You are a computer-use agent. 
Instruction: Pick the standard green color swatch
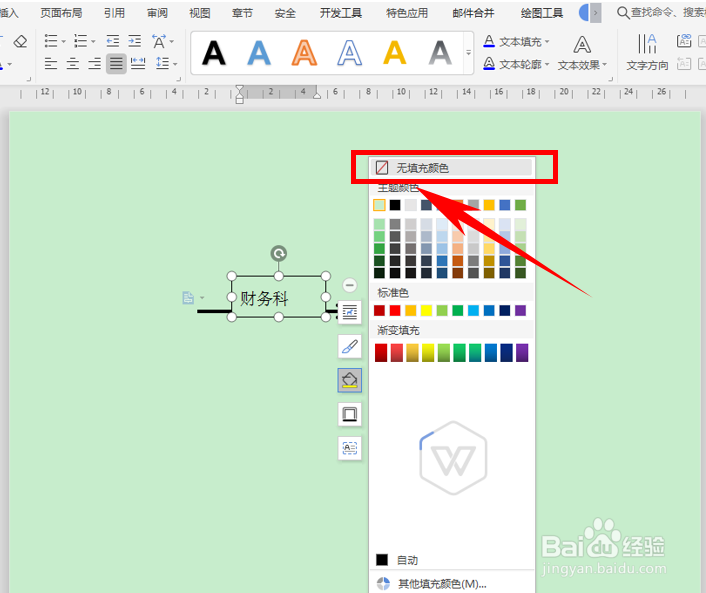pos(458,310)
